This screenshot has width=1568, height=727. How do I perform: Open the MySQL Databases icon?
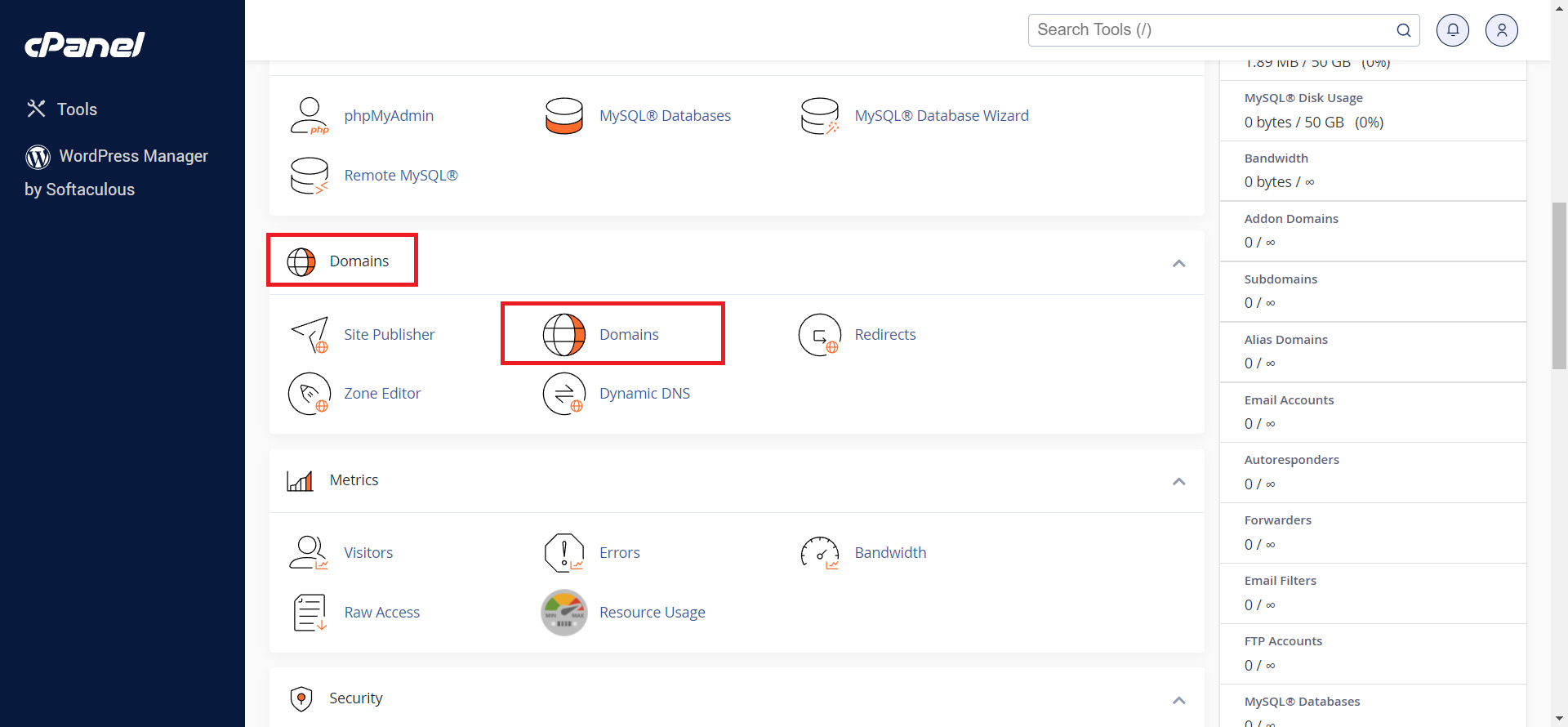pos(564,116)
